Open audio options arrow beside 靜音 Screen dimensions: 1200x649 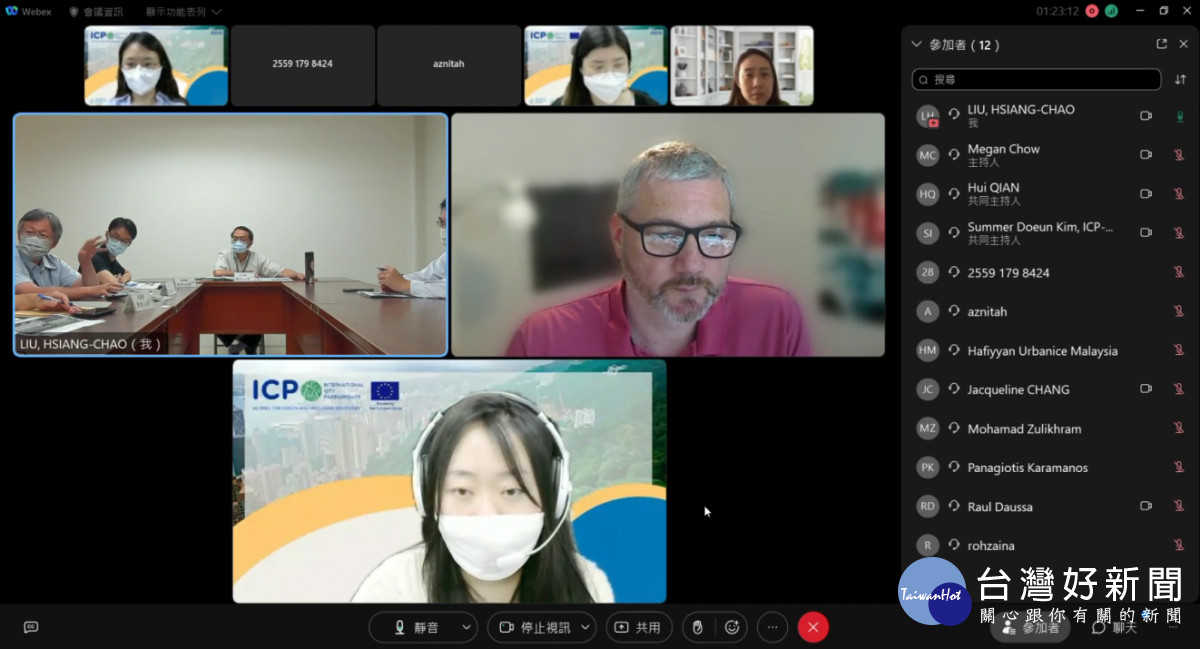467,627
